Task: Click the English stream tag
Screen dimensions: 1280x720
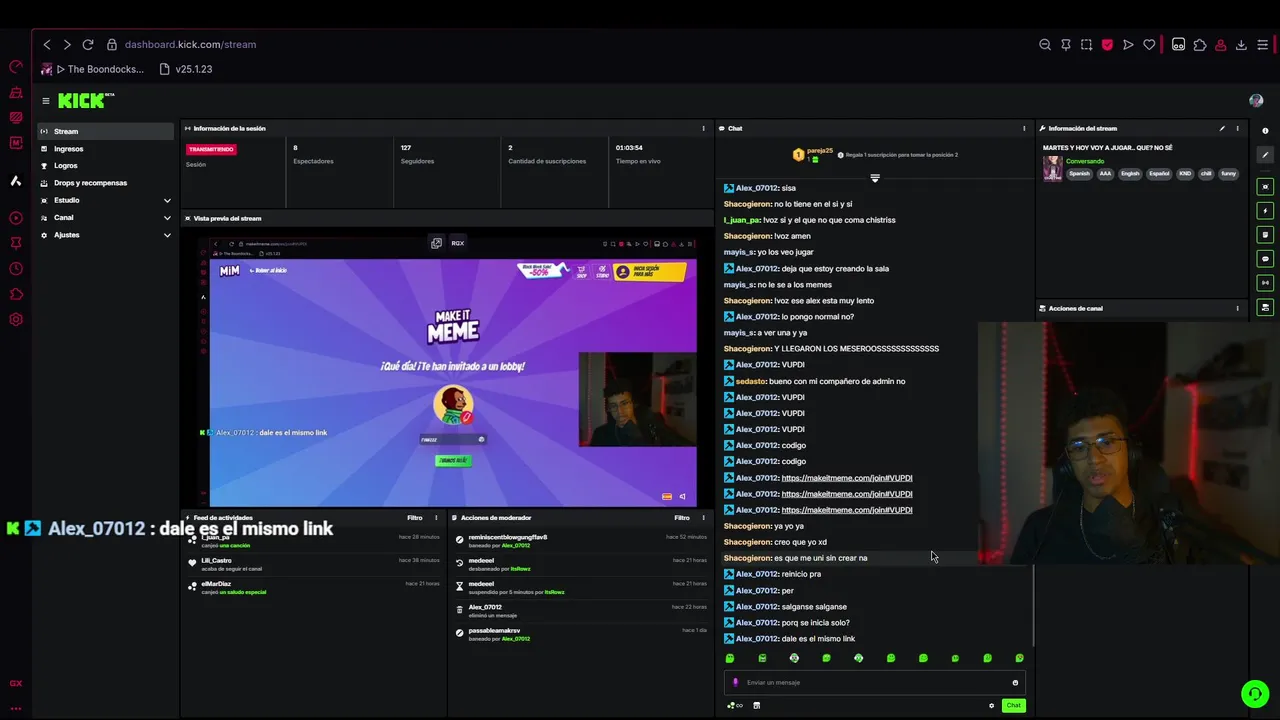Action: click(1130, 173)
